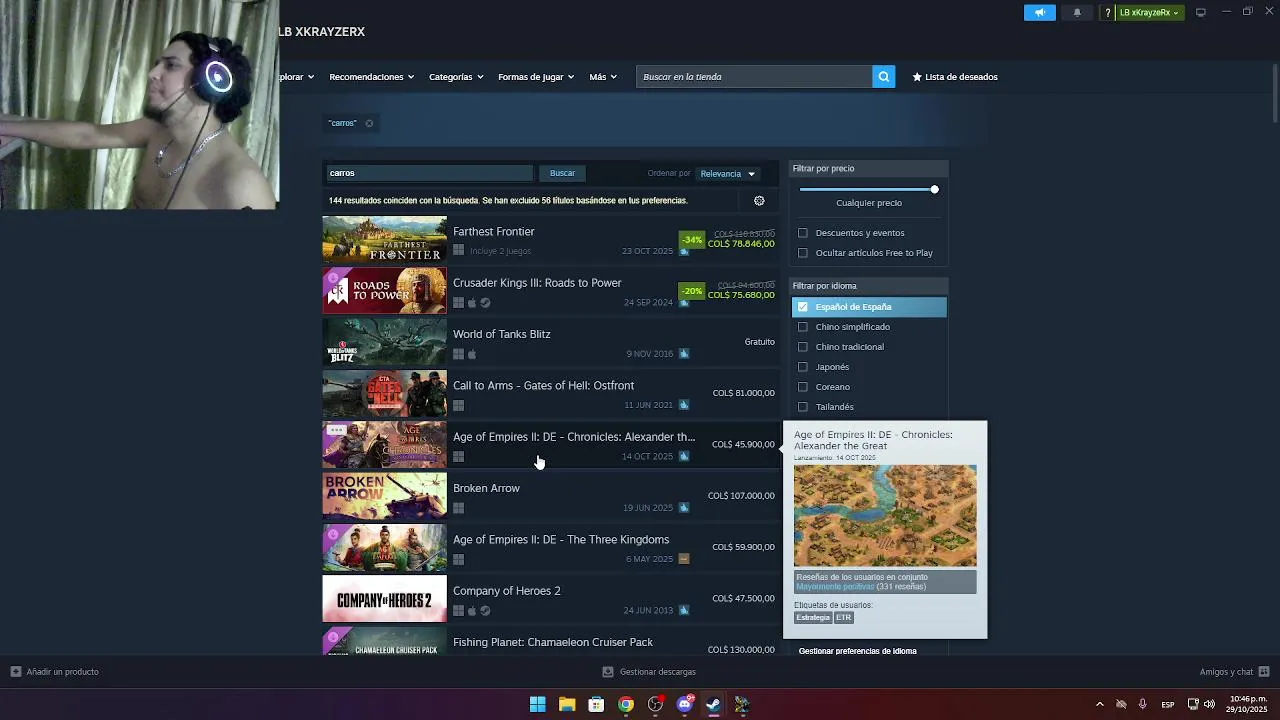This screenshot has width=1280, height=720.
Task: Click the Estrategia tag in tooltip
Action: pyautogui.click(x=813, y=618)
